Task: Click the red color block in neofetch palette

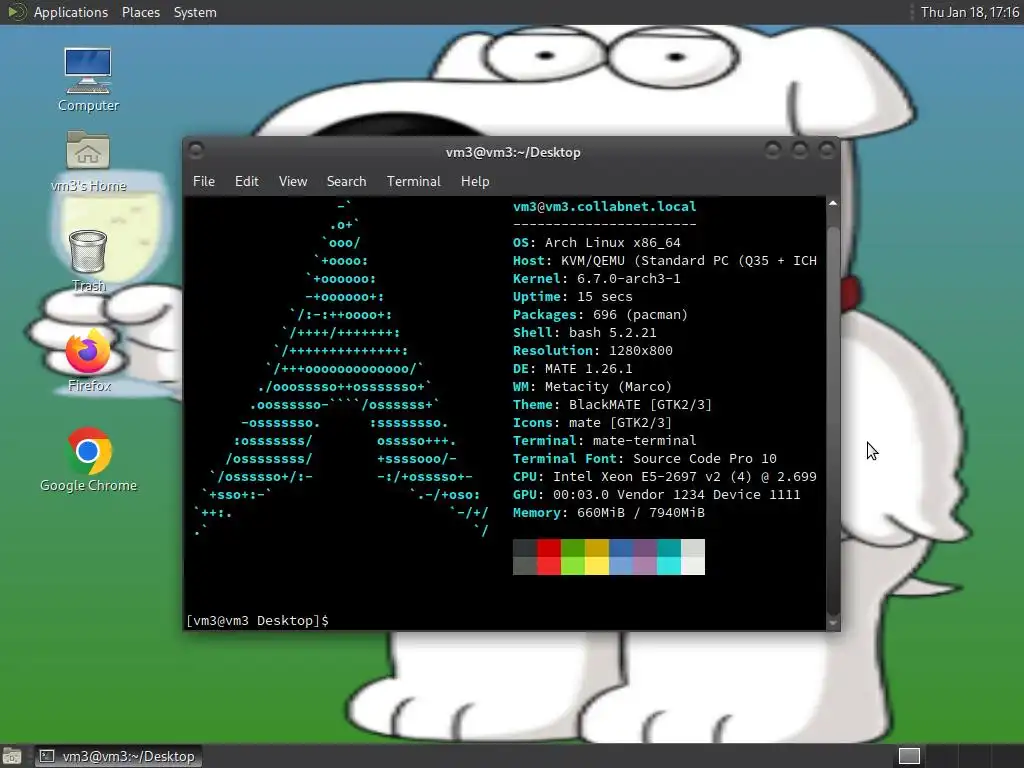Action: pyautogui.click(x=549, y=557)
